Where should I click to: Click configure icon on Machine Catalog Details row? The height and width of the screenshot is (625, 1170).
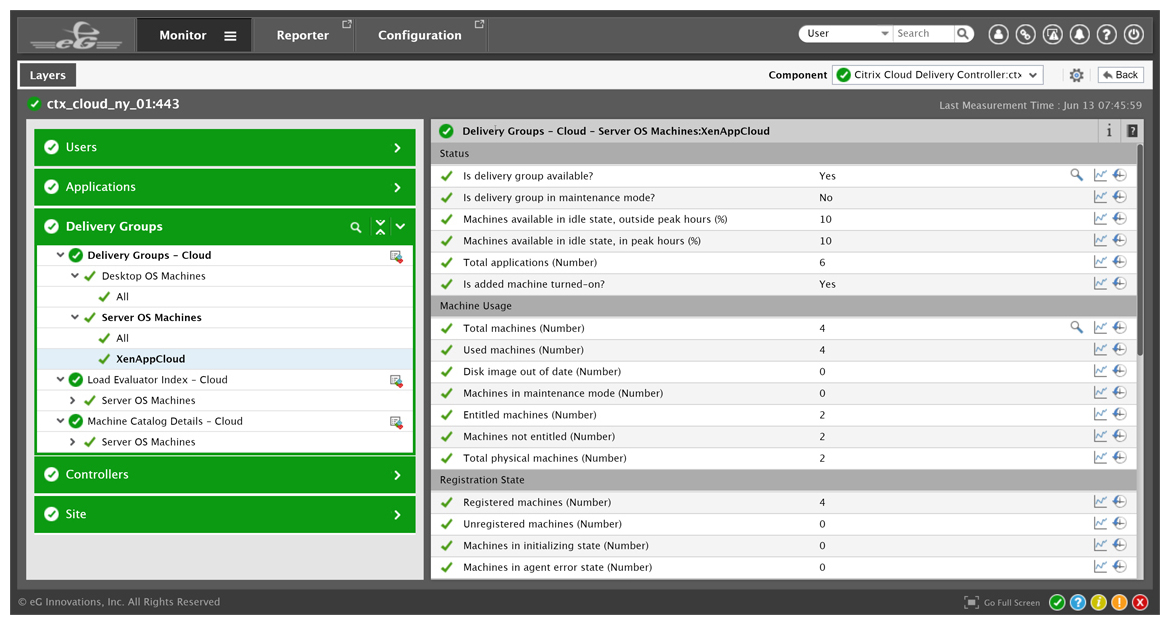coord(396,422)
